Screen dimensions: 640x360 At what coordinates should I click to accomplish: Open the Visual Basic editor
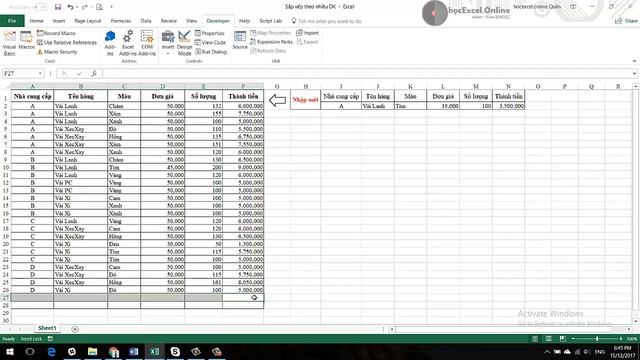point(9,43)
